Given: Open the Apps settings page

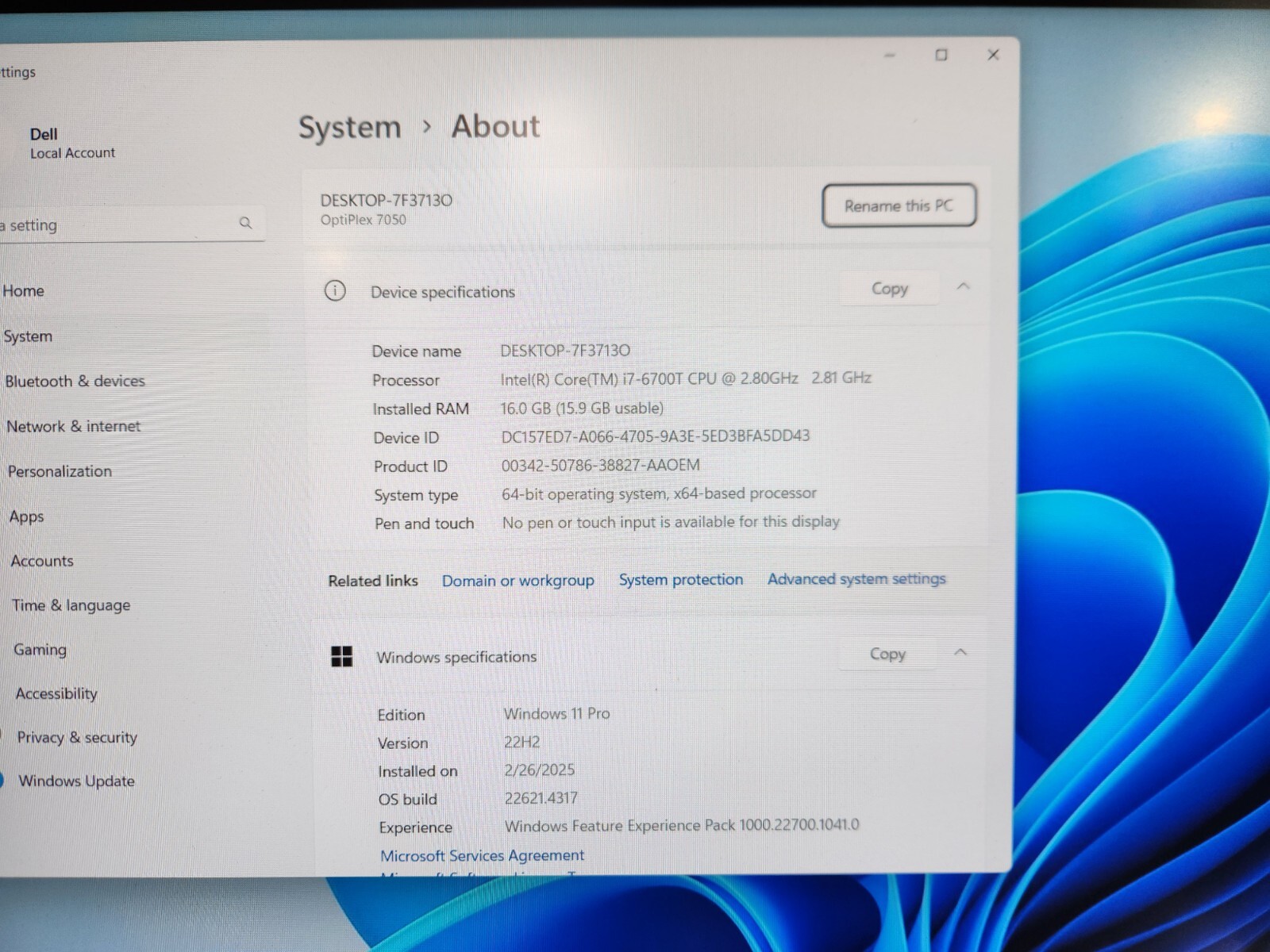Looking at the screenshot, I should (27, 516).
